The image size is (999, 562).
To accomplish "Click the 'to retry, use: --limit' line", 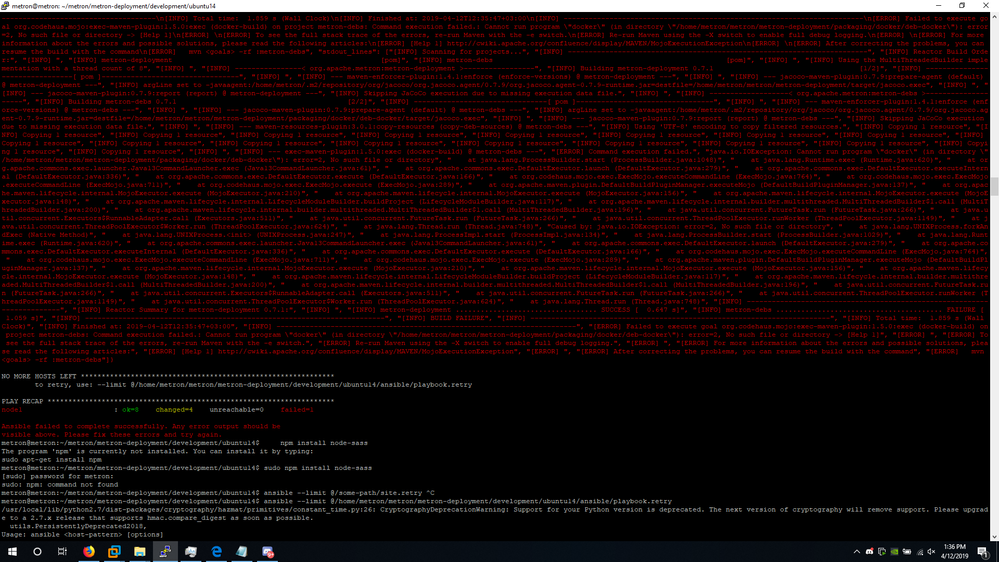I will (x=254, y=385).
